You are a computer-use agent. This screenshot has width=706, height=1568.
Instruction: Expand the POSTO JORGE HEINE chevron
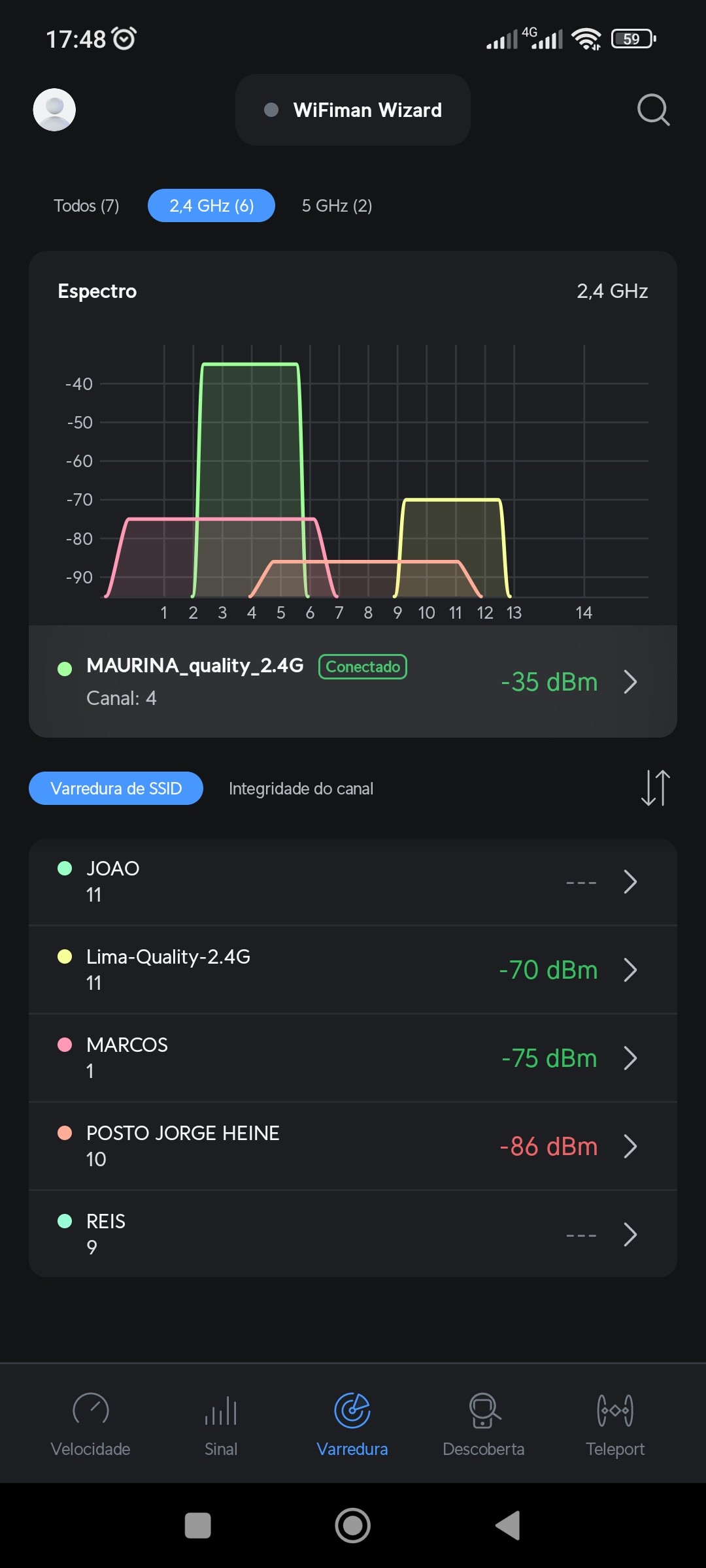pyautogui.click(x=630, y=1147)
